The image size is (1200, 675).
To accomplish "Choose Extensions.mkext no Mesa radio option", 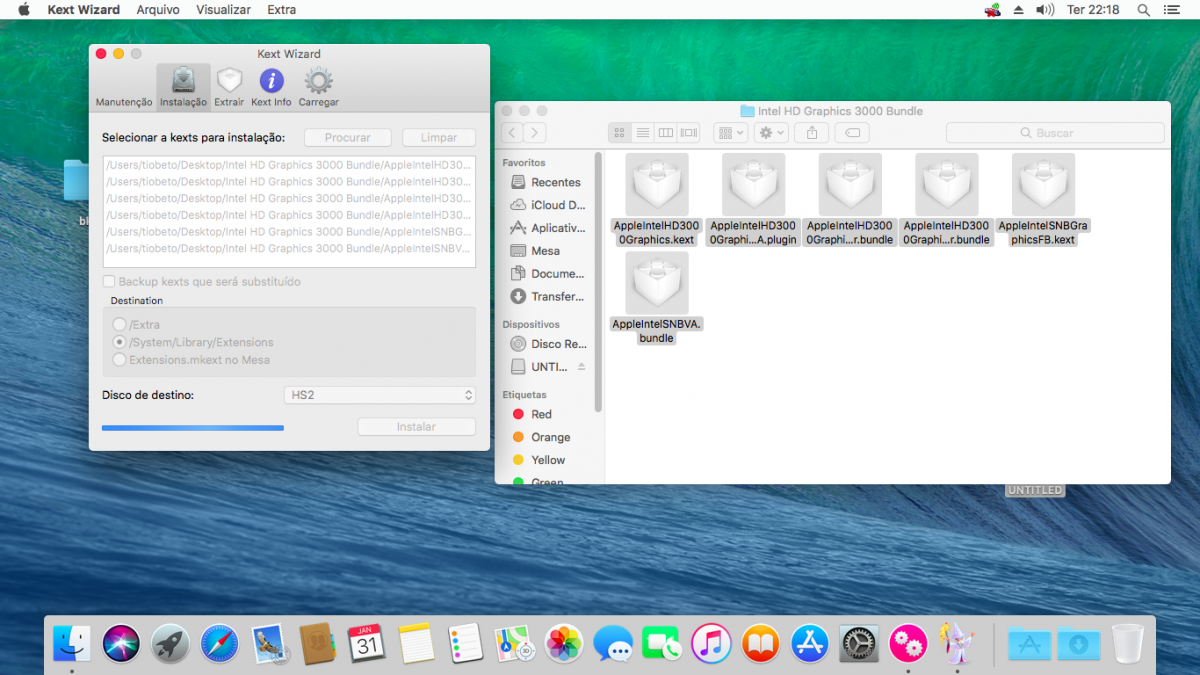I will [x=120, y=360].
